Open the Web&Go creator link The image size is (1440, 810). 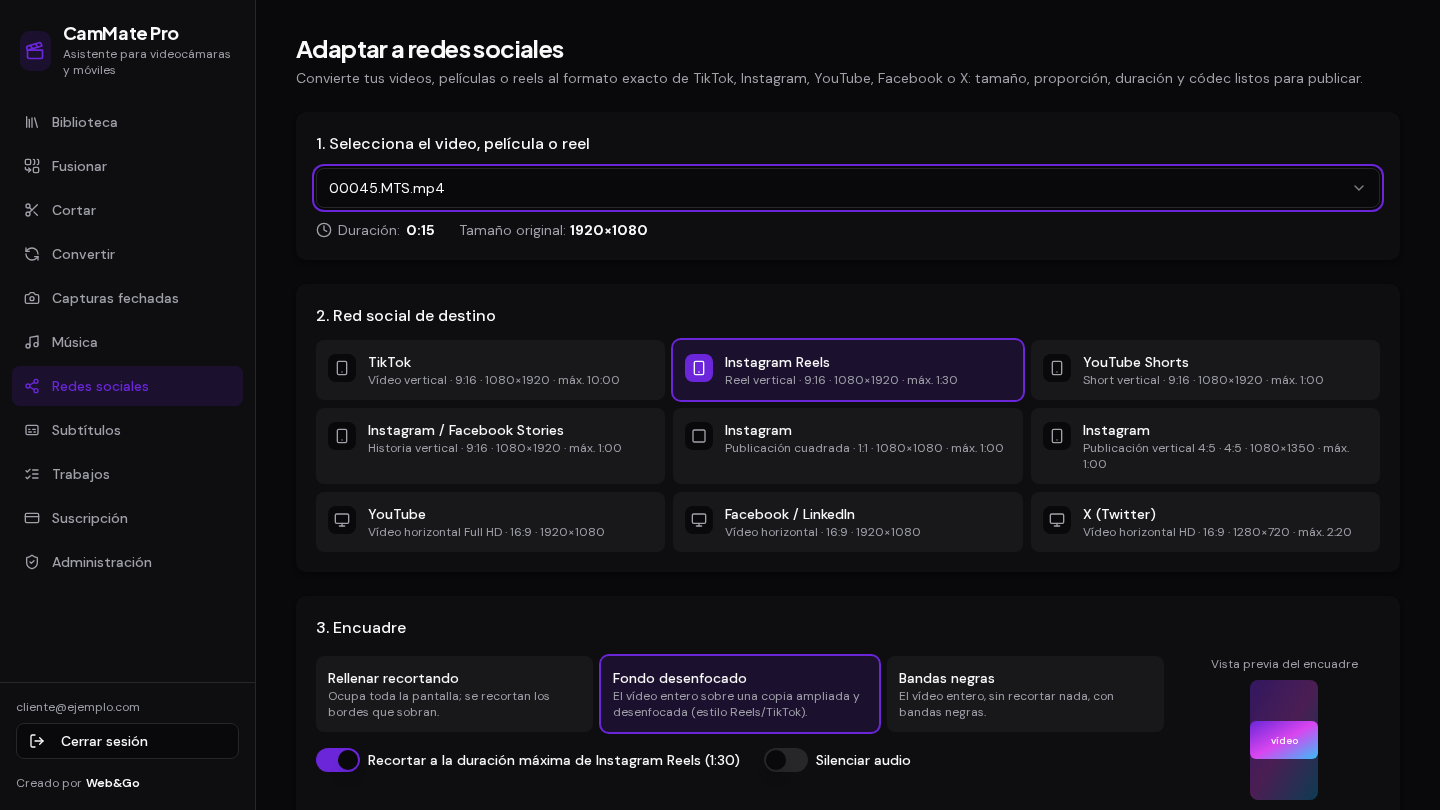tap(113, 783)
